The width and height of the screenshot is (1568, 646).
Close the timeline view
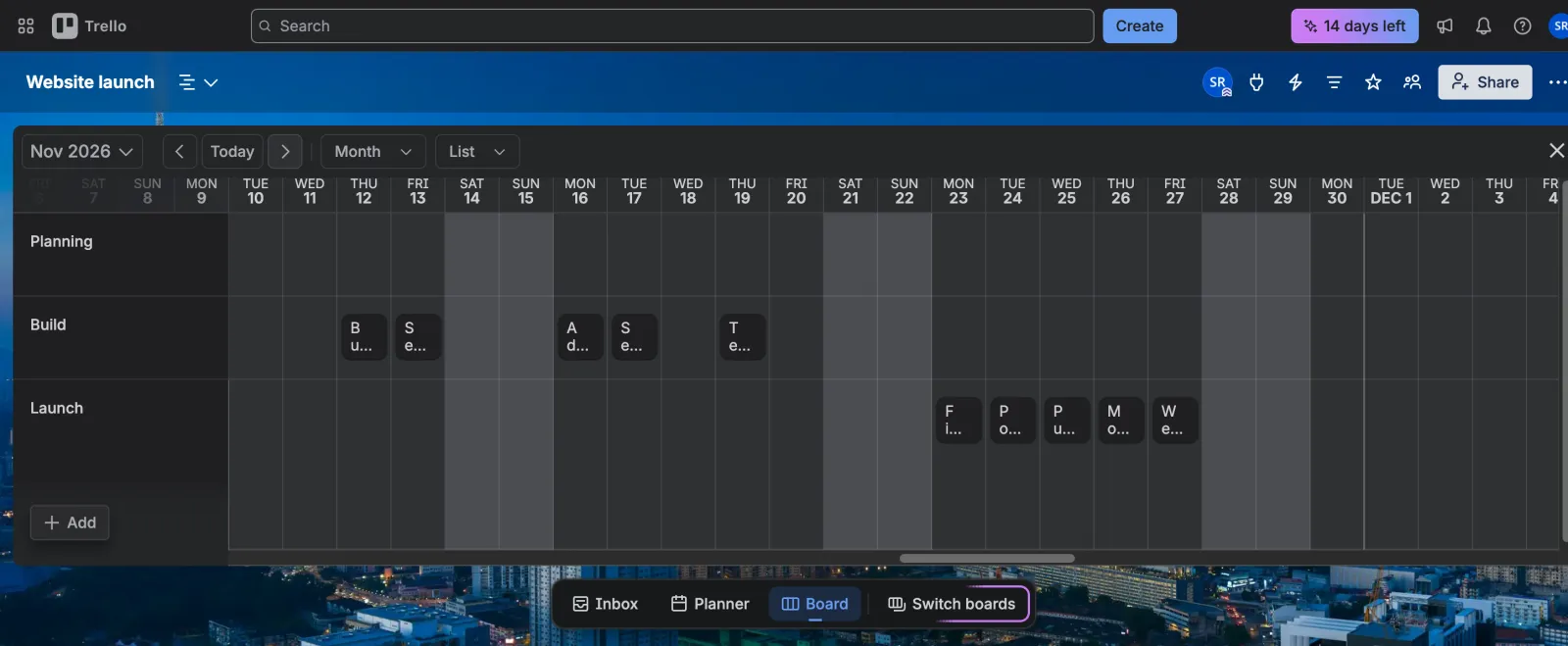1556,150
